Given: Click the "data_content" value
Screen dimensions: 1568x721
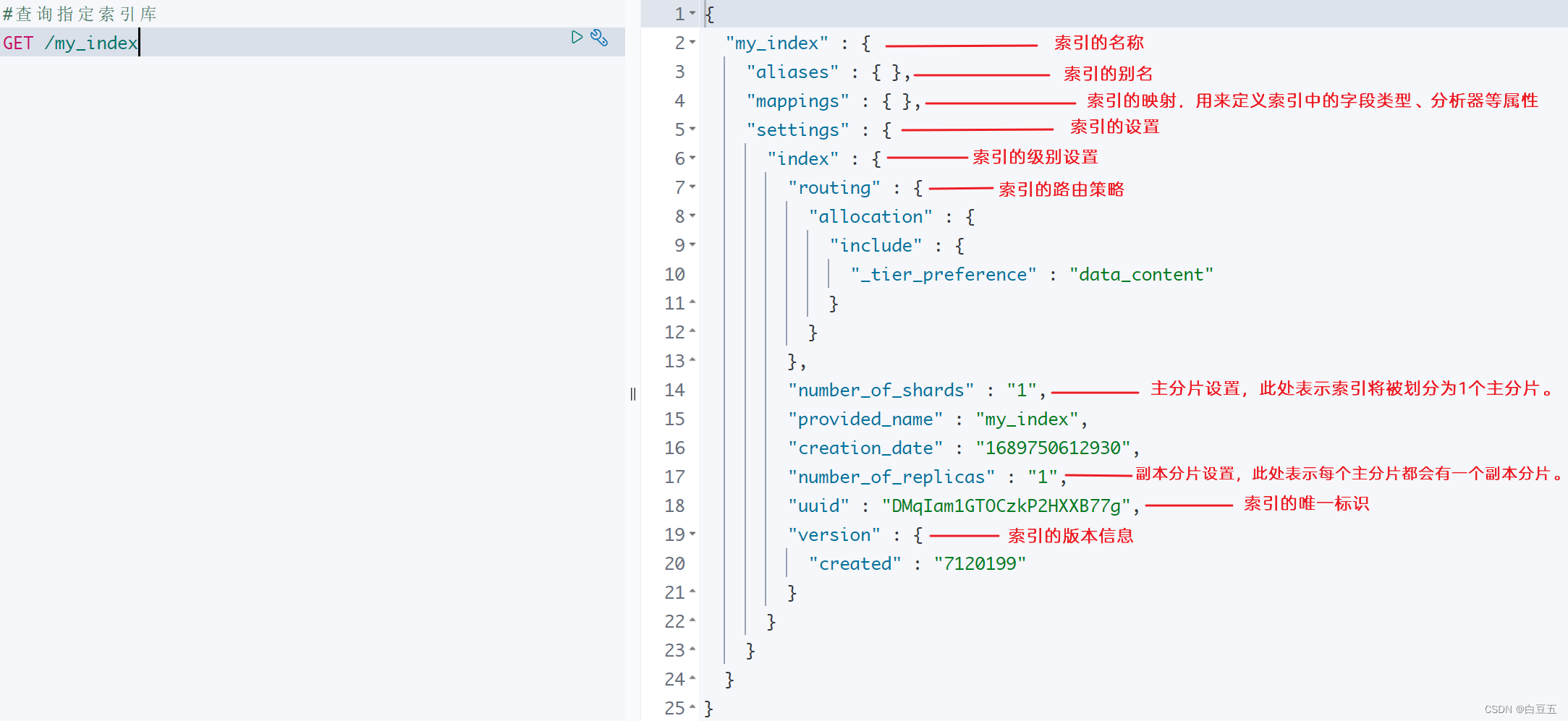Looking at the screenshot, I should (1141, 274).
